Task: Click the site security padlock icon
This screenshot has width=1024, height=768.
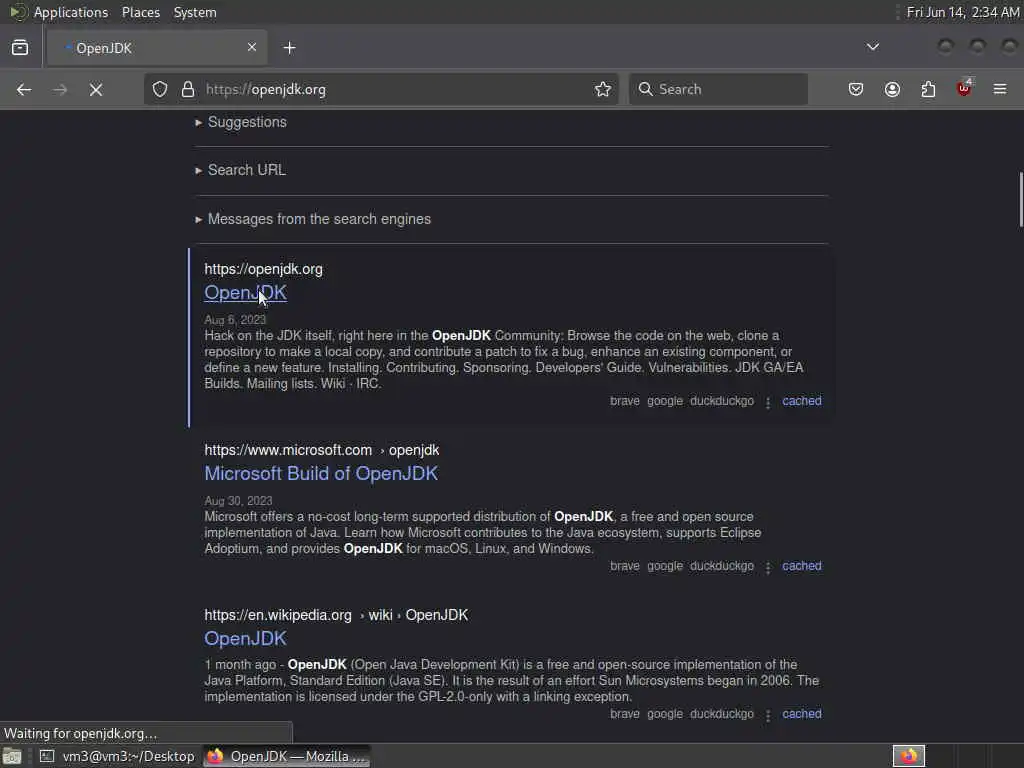Action: click(188, 89)
